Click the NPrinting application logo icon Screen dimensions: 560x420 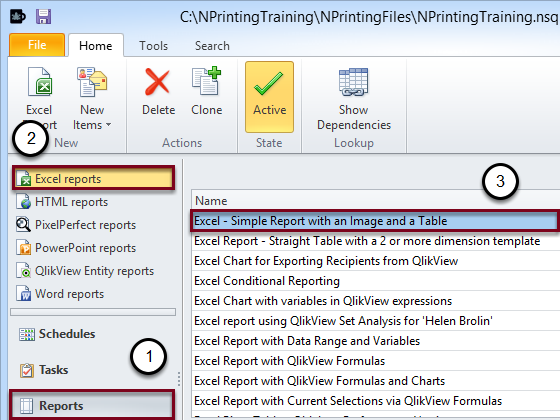click(x=18, y=16)
